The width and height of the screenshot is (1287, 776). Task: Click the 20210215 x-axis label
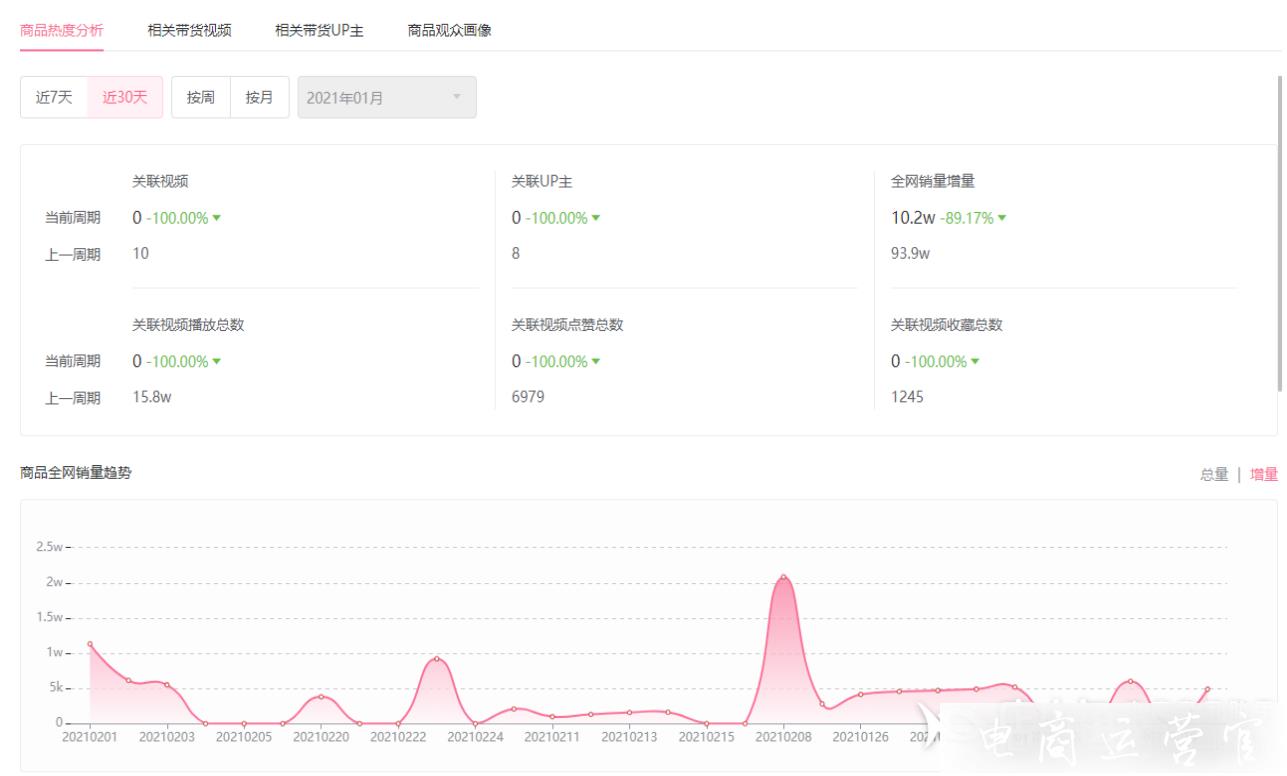coord(706,737)
